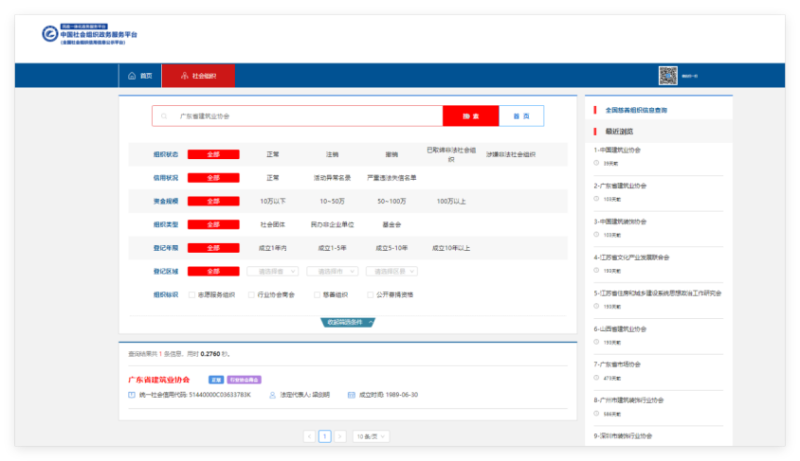
Task: Click into the search text field
Action: click(x=300, y=116)
